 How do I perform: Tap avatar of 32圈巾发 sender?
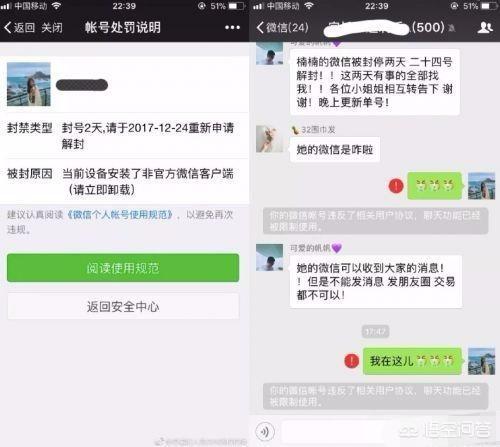270,139
